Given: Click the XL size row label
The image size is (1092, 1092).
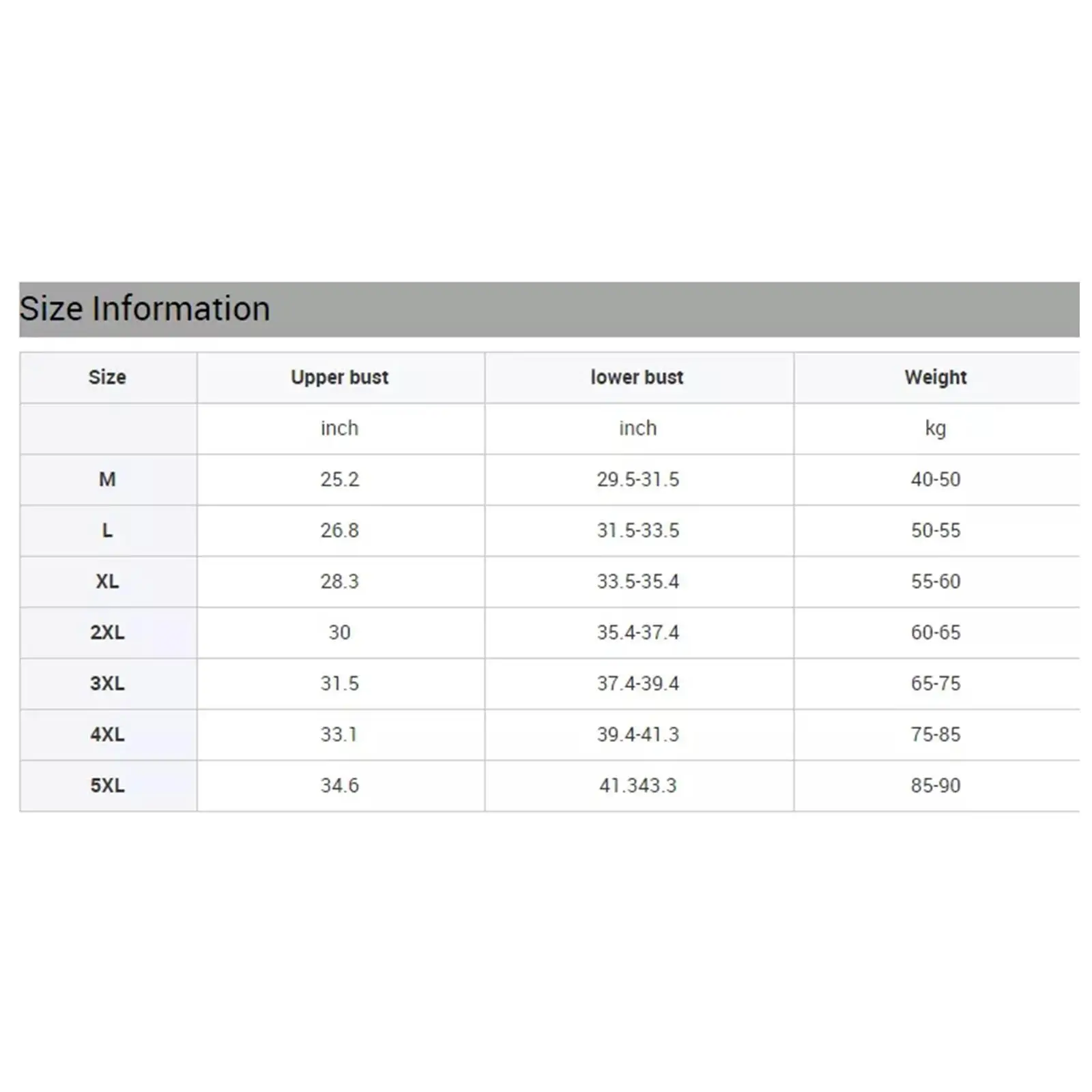Looking at the screenshot, I should [x=107, y=581].
